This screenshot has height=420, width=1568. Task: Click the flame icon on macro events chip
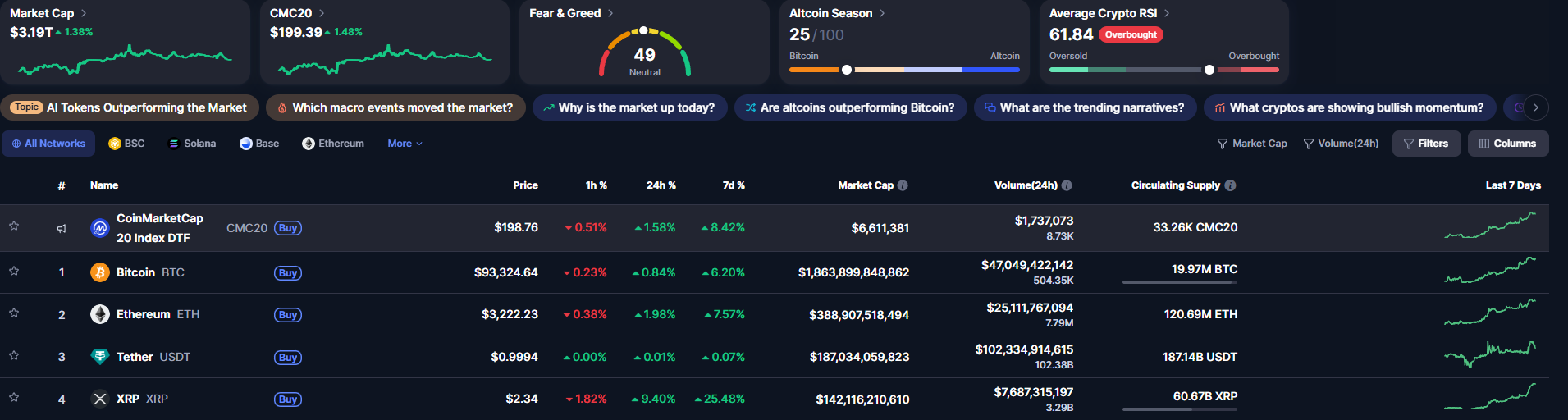[282, 107]
